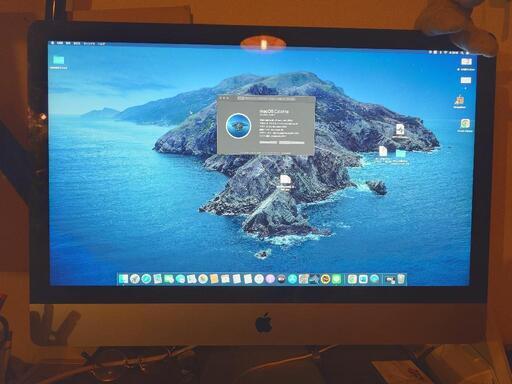This screenshot has width=512, height=384.
Task: Select the second drive icon on desktop
Action: pos(466,80)
